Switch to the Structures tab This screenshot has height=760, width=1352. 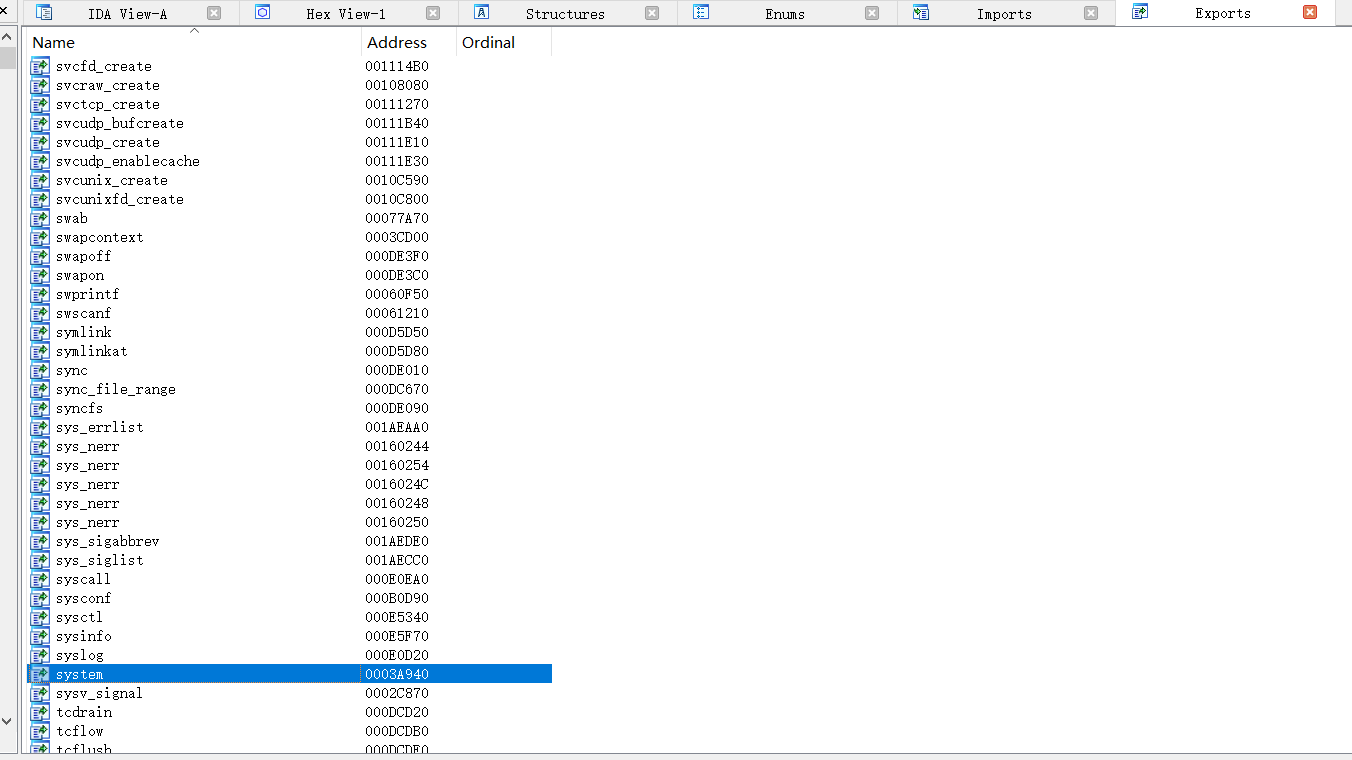pos(565,14)
